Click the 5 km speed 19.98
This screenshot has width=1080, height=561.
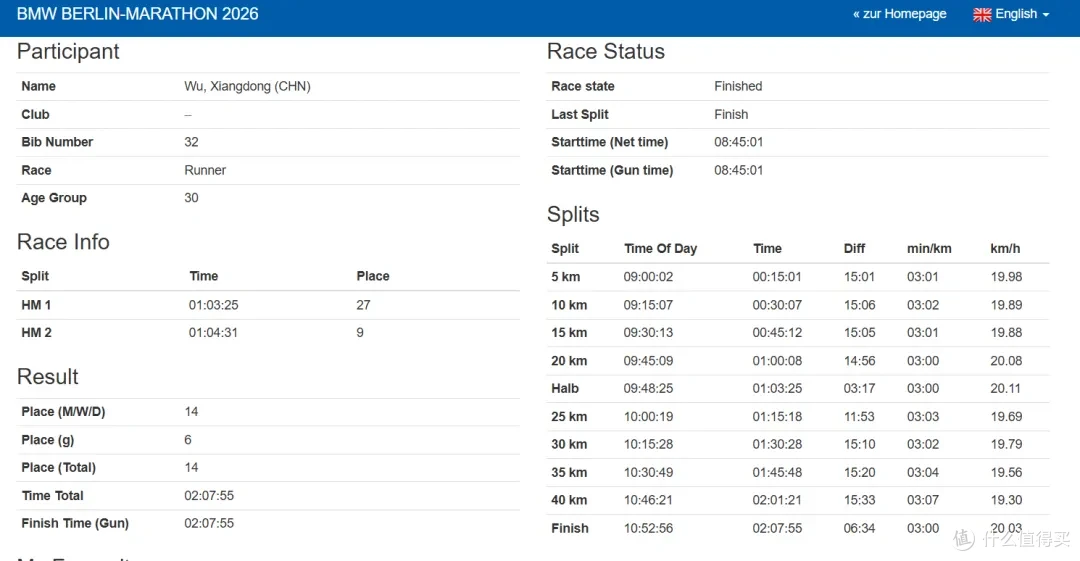(x=1006, y=277)
